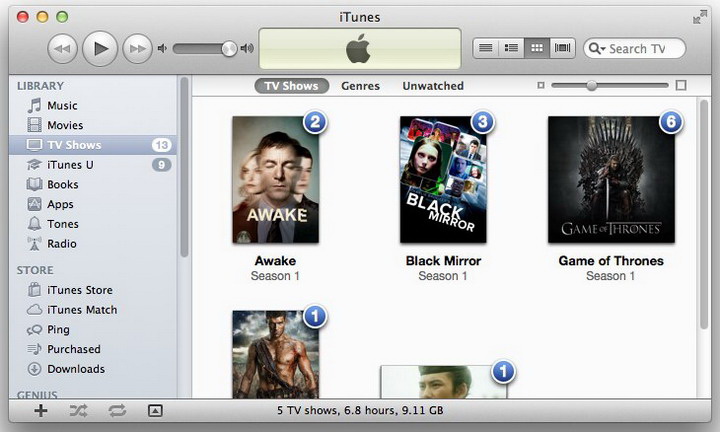Click small artwork size icon
The image size is (720, 432).
tap(541, 85)
